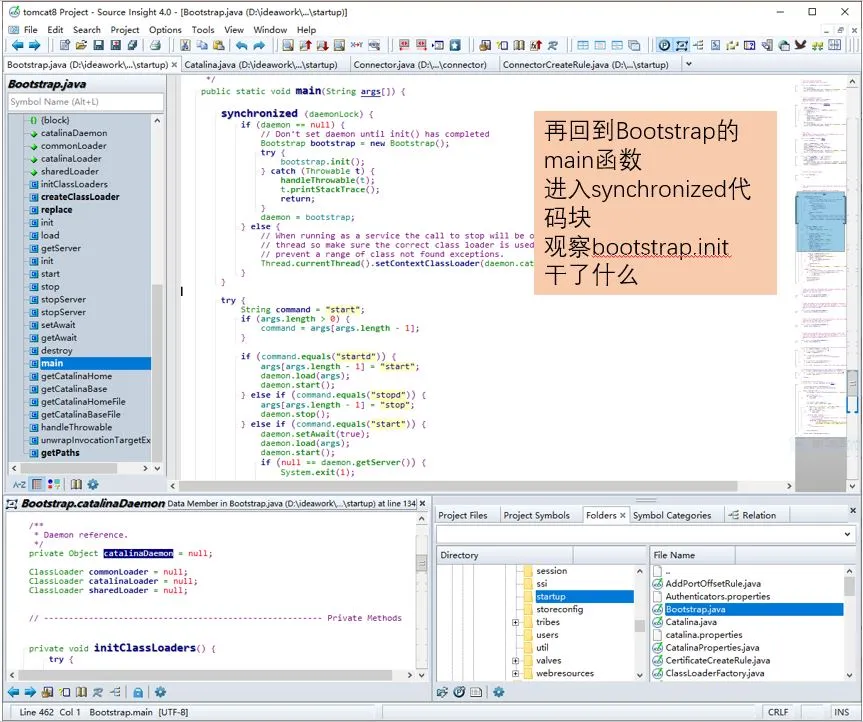Switch to Connector.java file tab
Screen dimensions: 863x722
(420, 65)
